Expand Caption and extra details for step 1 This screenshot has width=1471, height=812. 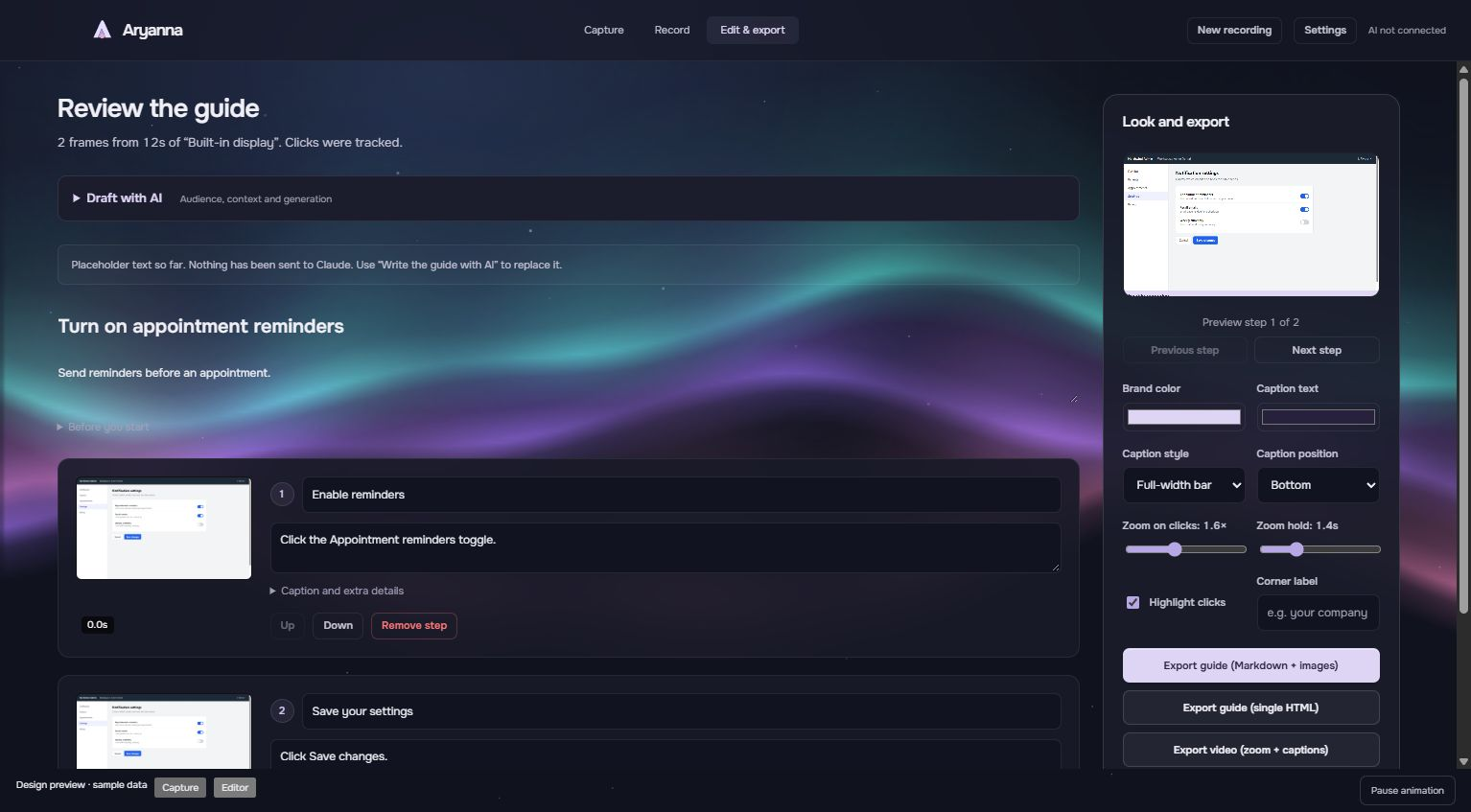[x=337, y=591]
